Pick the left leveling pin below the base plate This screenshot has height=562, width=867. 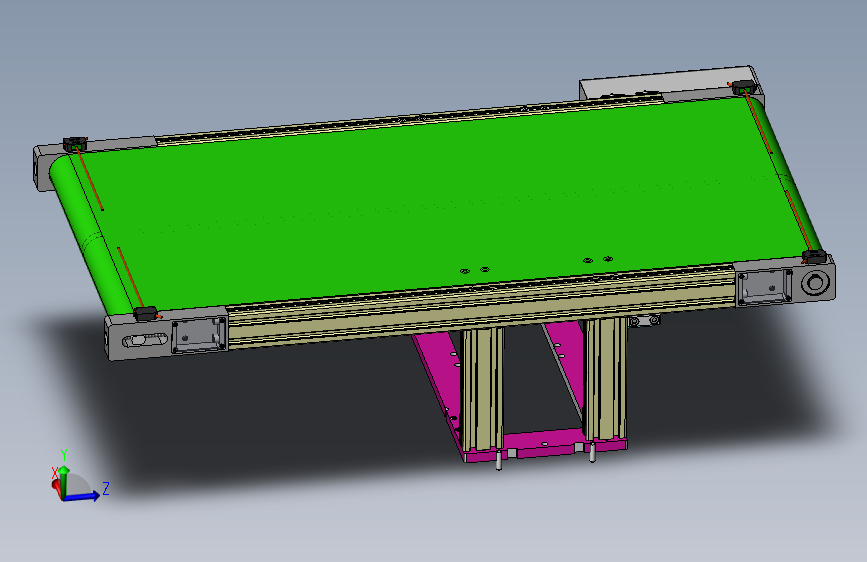coord(499,460)
